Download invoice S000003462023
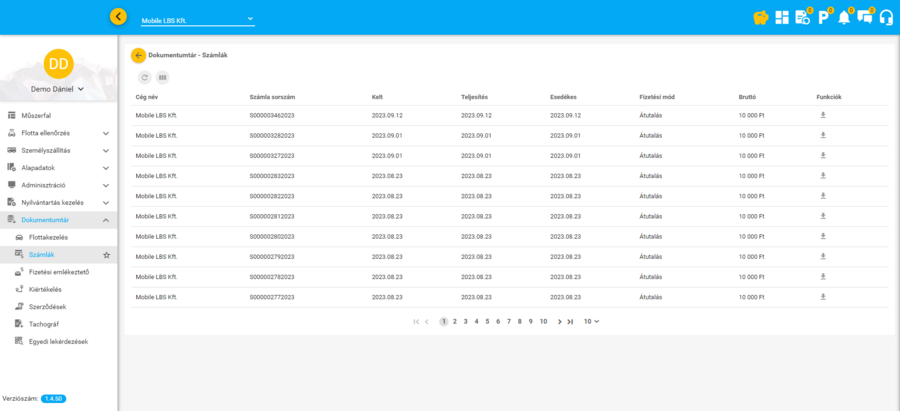The height and width of the screenshot is (411, 900). tap(823, 115)
